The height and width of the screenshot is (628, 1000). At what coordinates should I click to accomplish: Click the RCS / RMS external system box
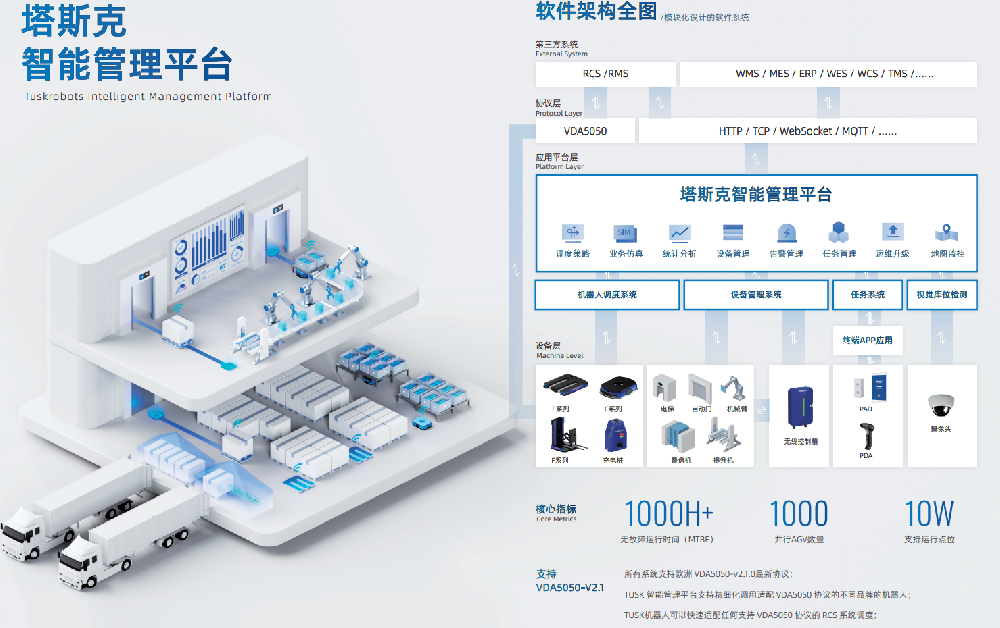tap(605, 74)
